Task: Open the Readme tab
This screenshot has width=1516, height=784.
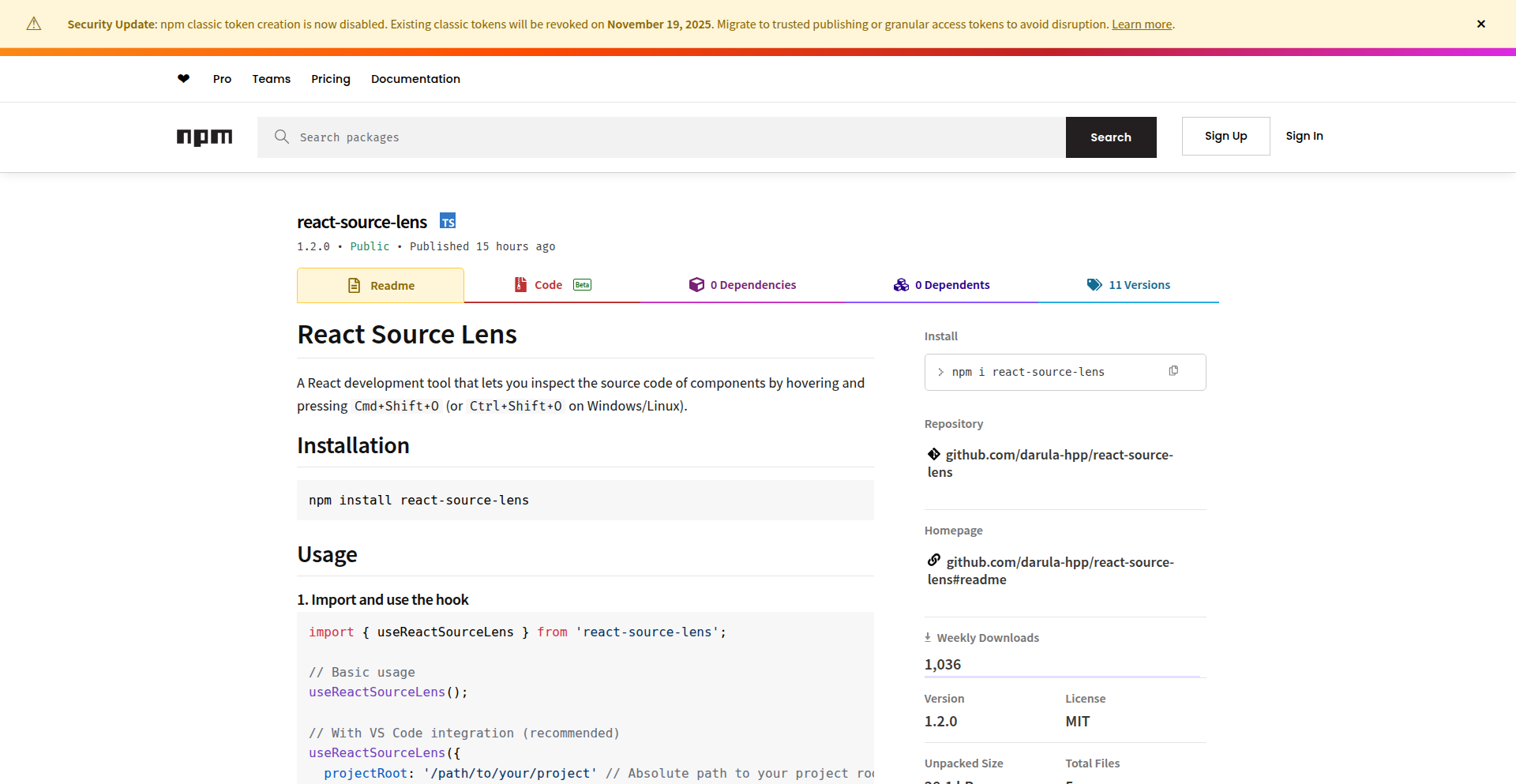Action: 381,286
